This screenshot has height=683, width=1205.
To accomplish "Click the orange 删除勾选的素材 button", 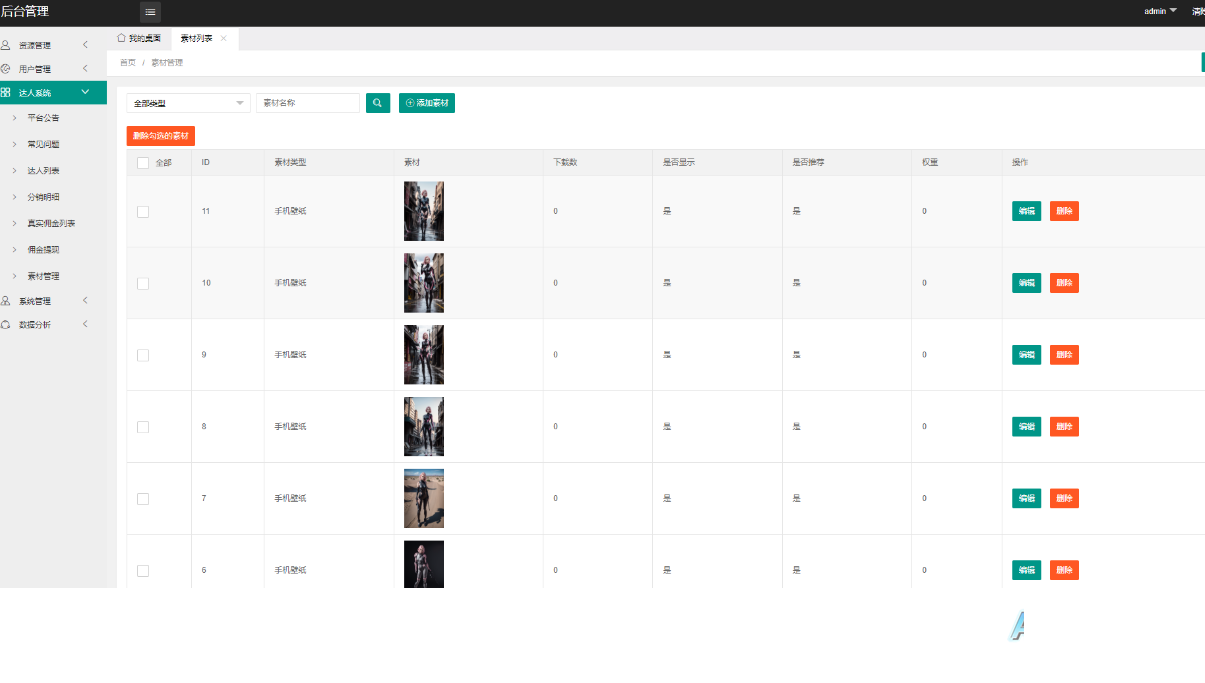I will 161,135.
